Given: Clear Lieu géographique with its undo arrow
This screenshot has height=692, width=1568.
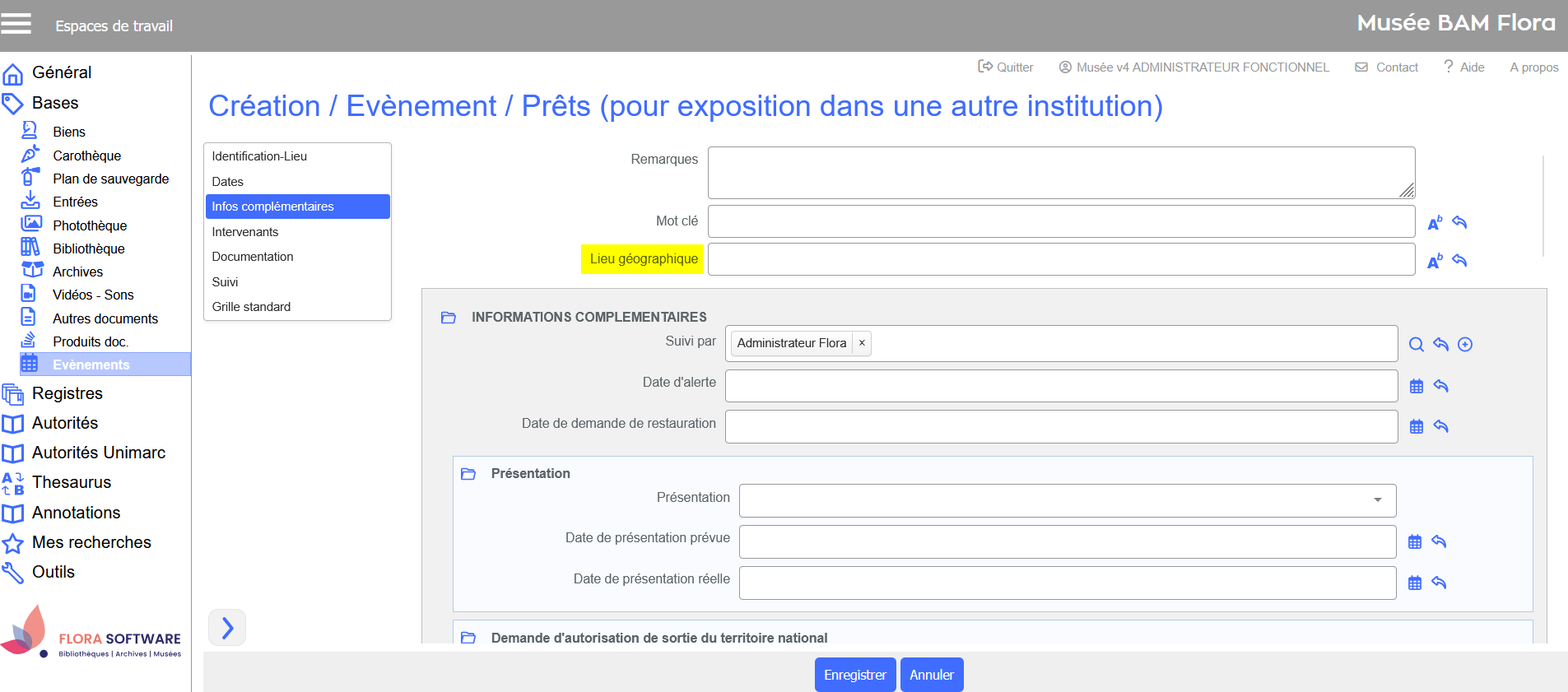Looking at the screenshot, I should 1459,260.
